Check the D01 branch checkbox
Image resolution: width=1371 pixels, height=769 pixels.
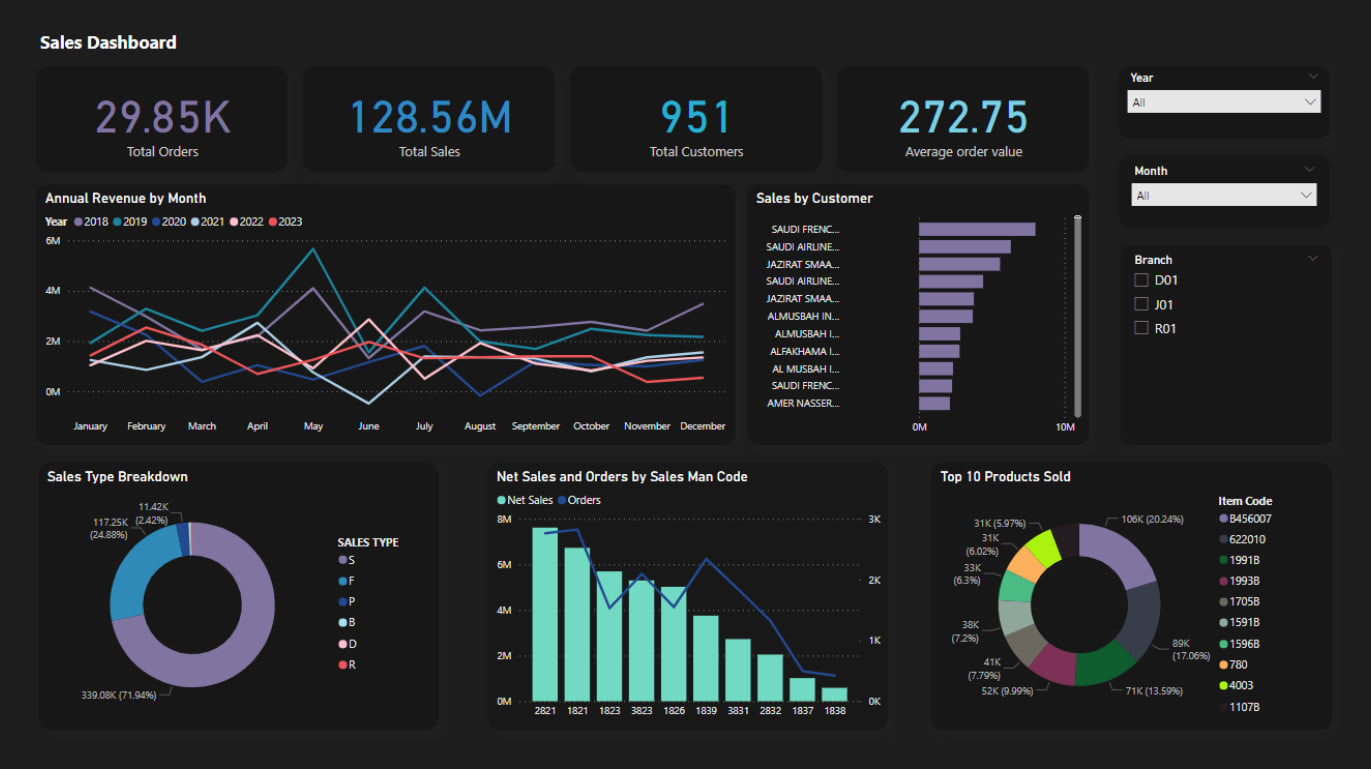(x=1140, y=280)
